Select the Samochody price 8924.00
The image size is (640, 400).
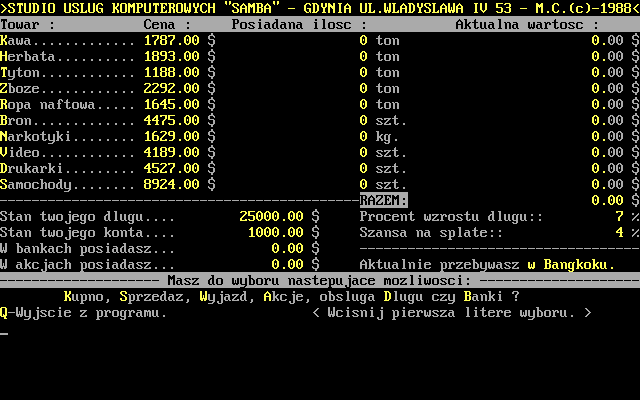click(172, 185)
